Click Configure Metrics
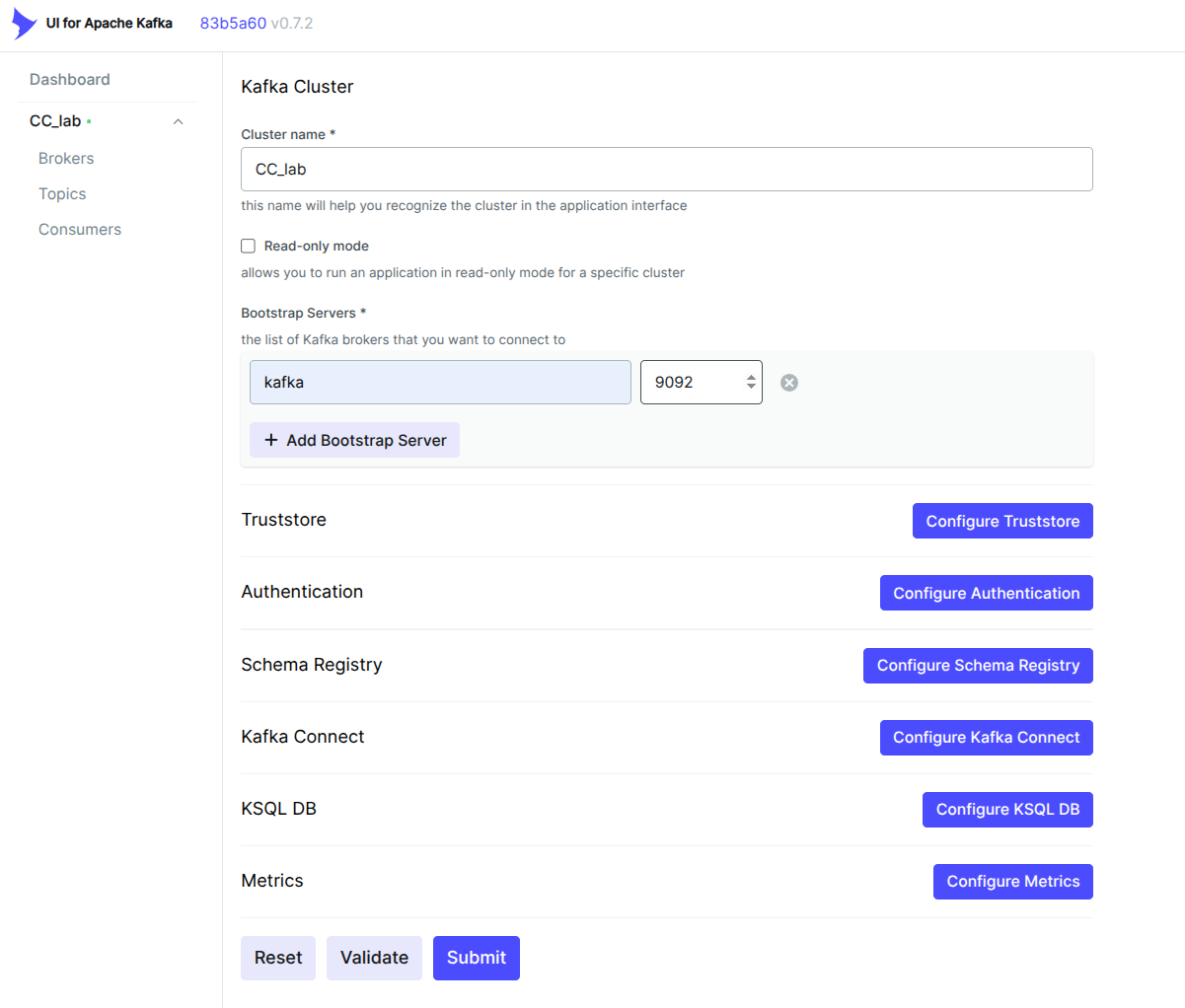1185x1008 pixels. point(1013,881)
